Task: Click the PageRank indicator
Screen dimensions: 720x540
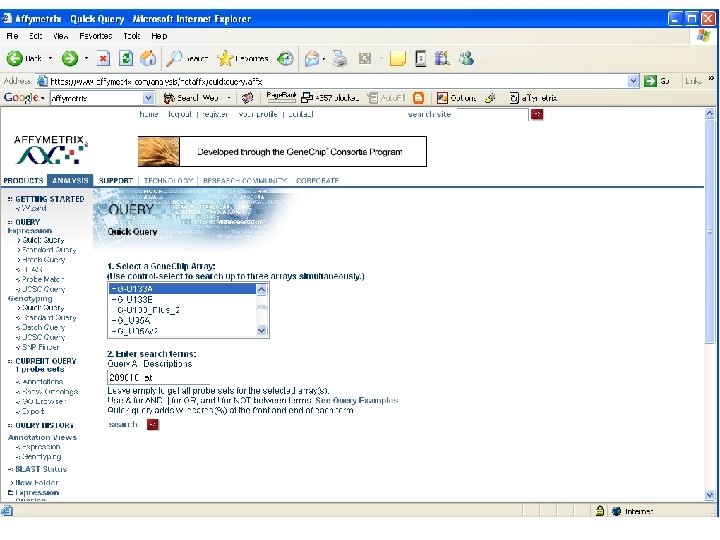Action: 281,96
